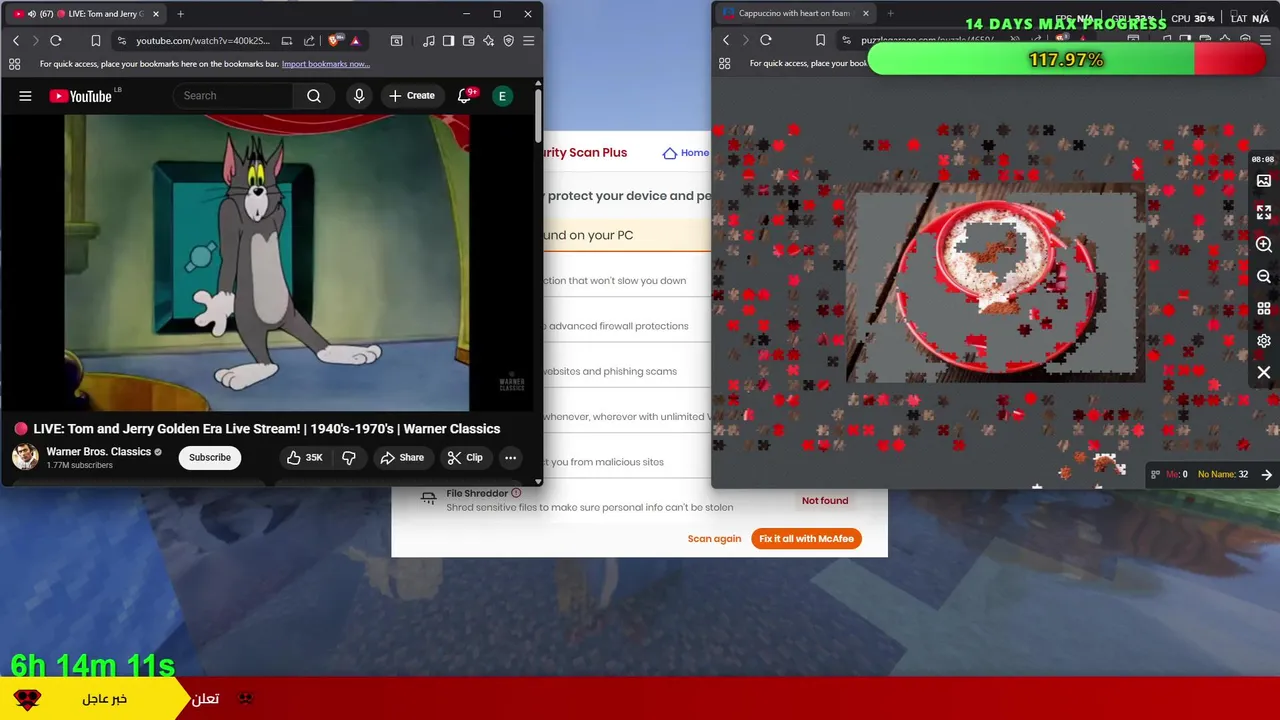1280x720 pixels.
Task: Open YouTube notifications bell
Action: coord(464,96)
